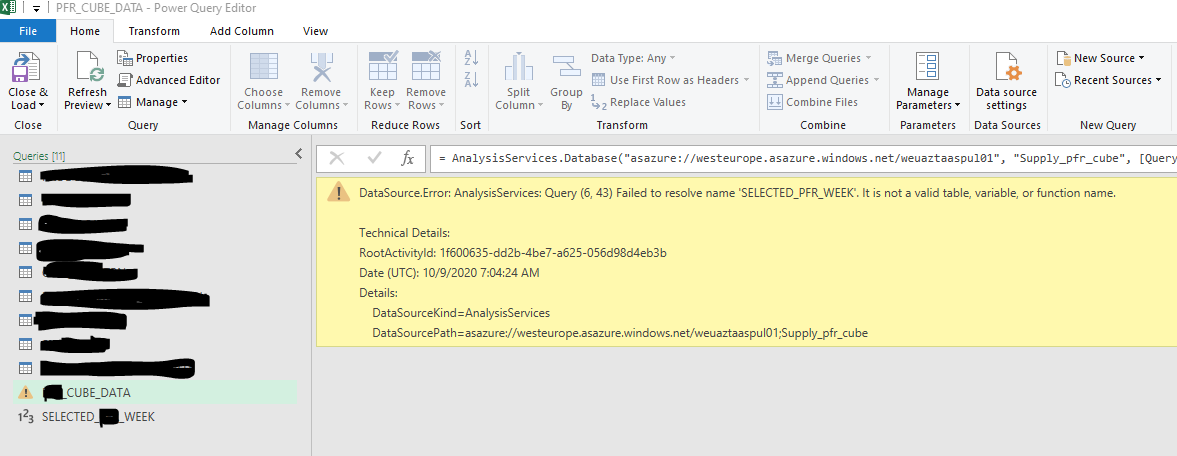Switch to the Add Column tab
This screenshot has width=1177, height=456.
click(x=242, y=31)
